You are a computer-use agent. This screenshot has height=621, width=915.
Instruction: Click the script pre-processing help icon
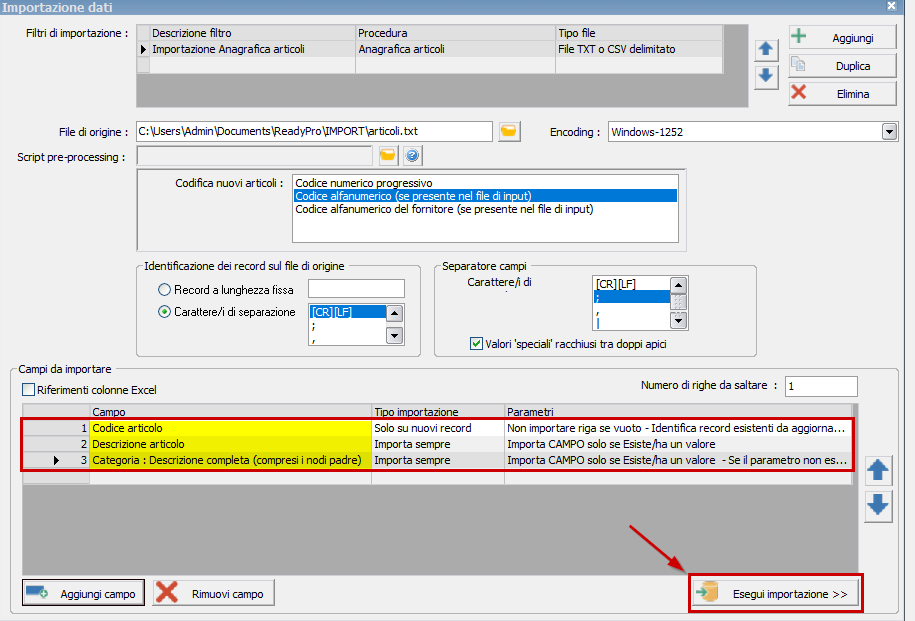coord(411,155)
